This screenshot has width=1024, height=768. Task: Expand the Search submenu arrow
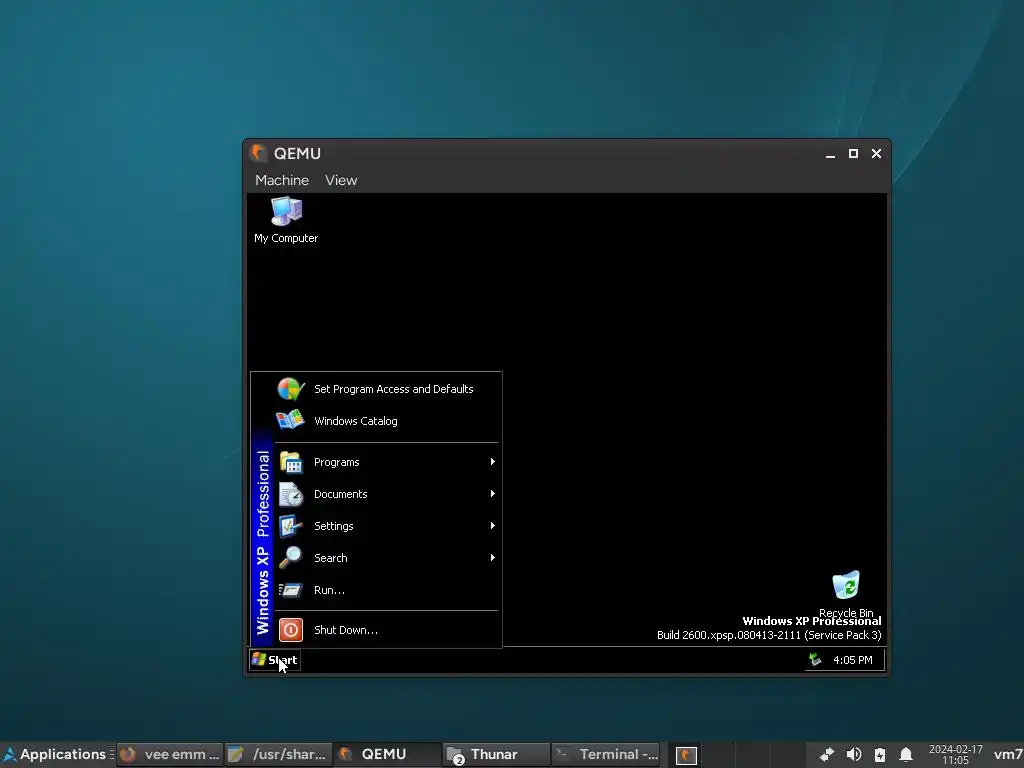point(492,558)
